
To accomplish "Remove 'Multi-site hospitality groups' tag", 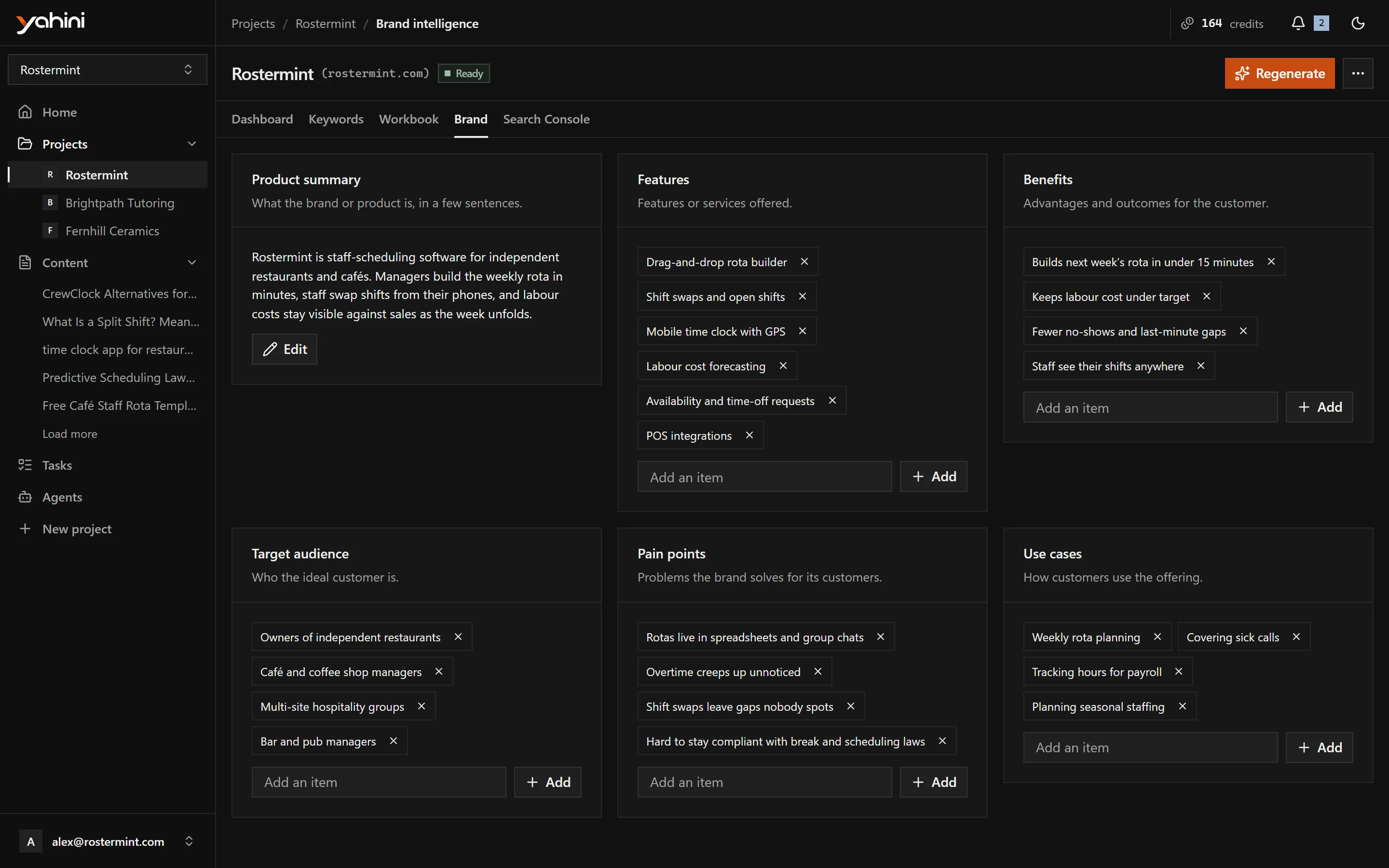I will point(422,706).
